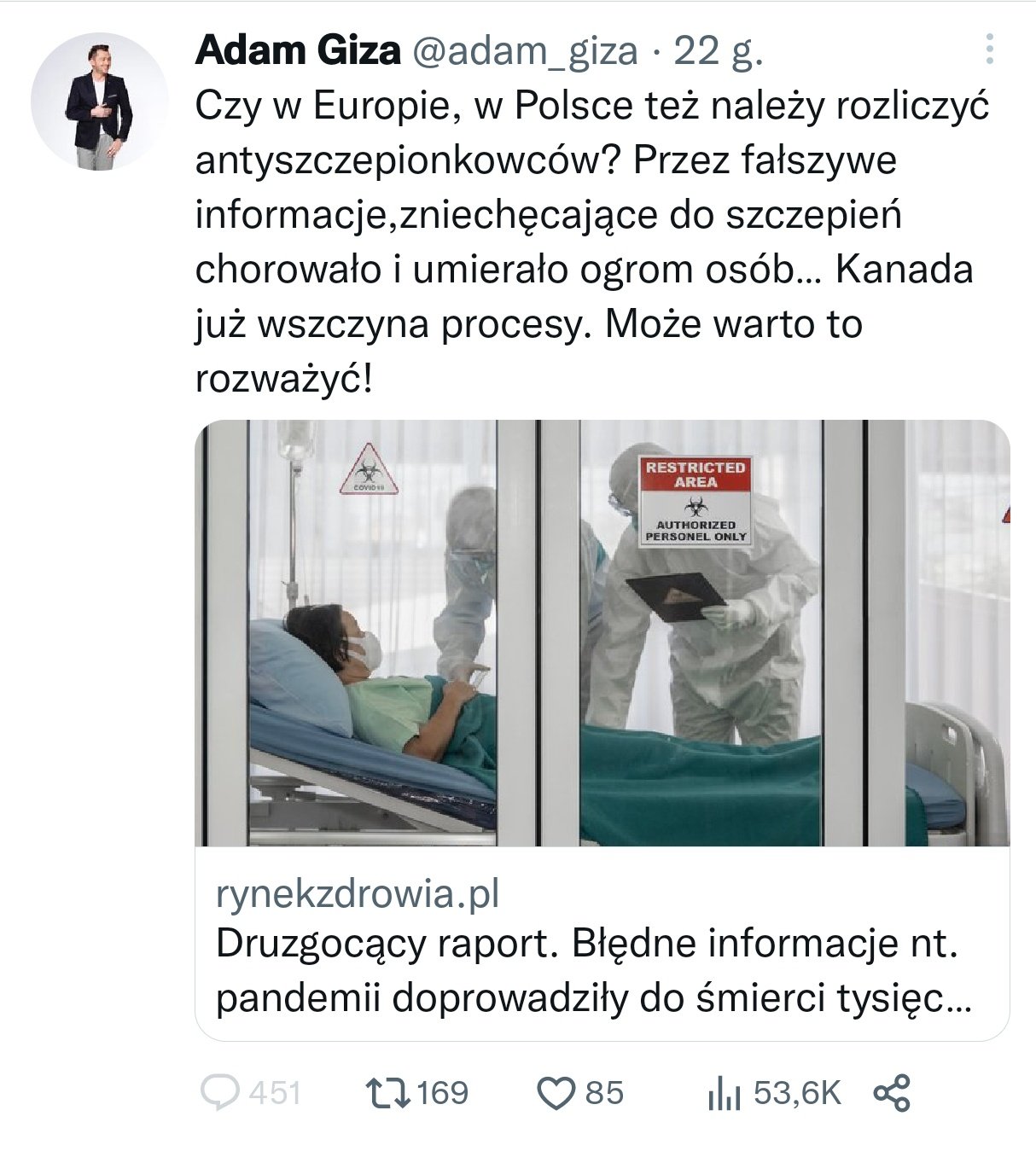Open the hospital photo link preview
Image resolution: width=1036 pixels, height=1151 pixels.
coord(602,633)
